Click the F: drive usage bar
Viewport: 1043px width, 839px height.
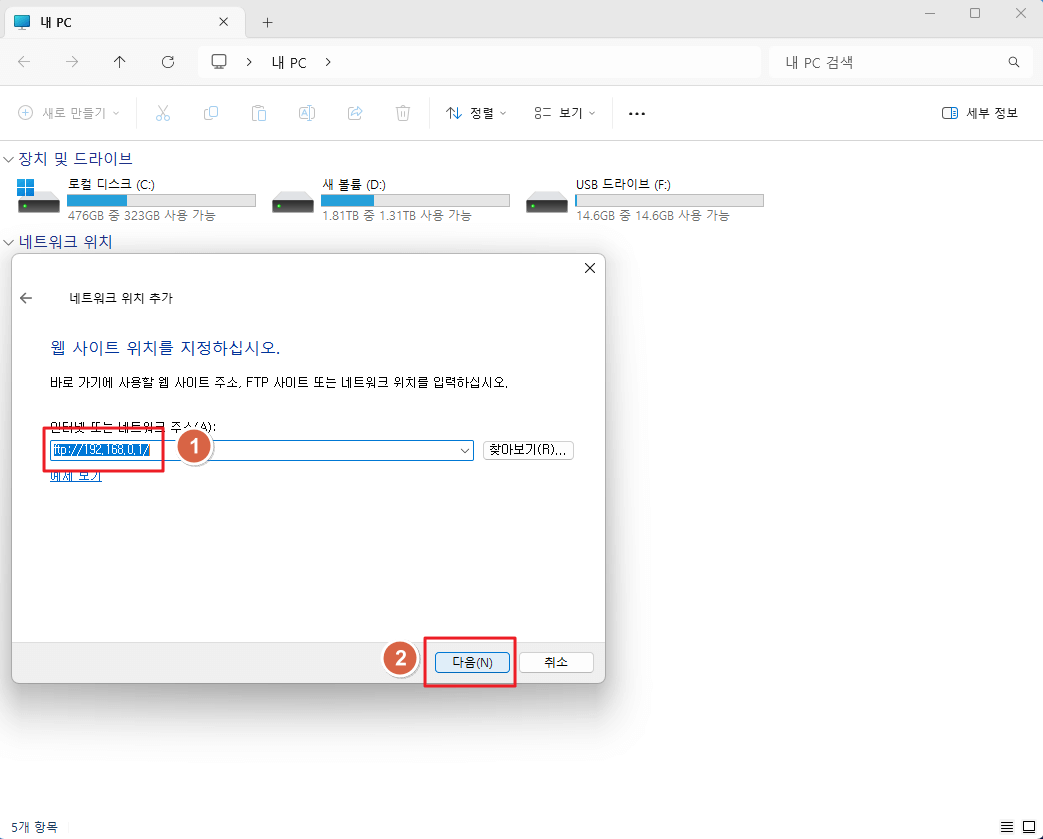(670, 200)
